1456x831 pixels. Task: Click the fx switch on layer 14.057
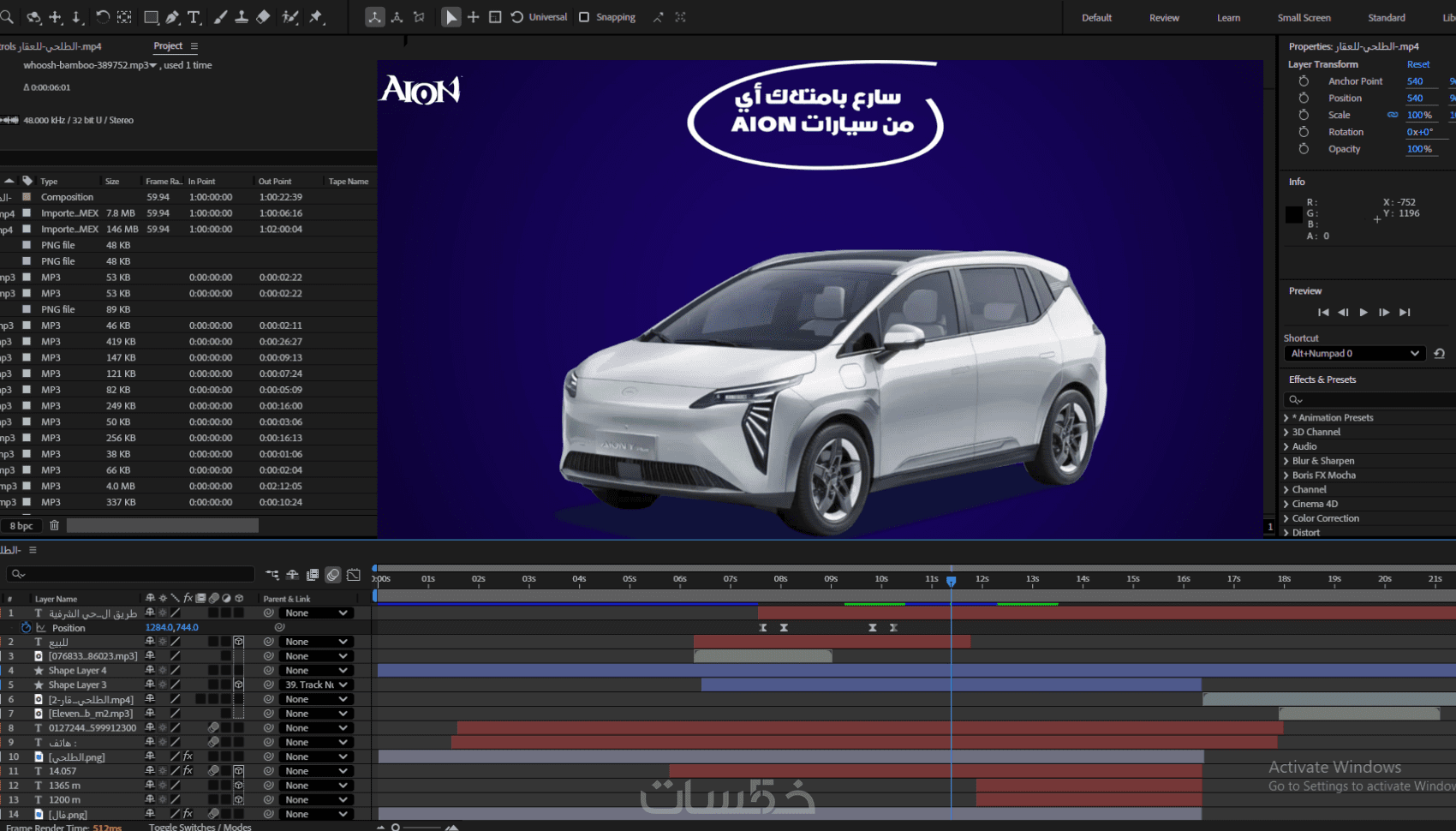pos(188,771)
